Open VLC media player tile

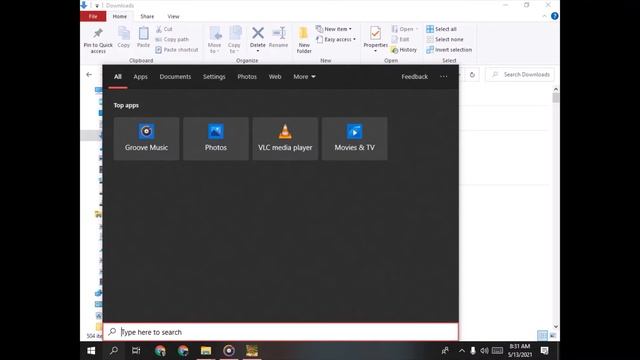coord(285,138)
